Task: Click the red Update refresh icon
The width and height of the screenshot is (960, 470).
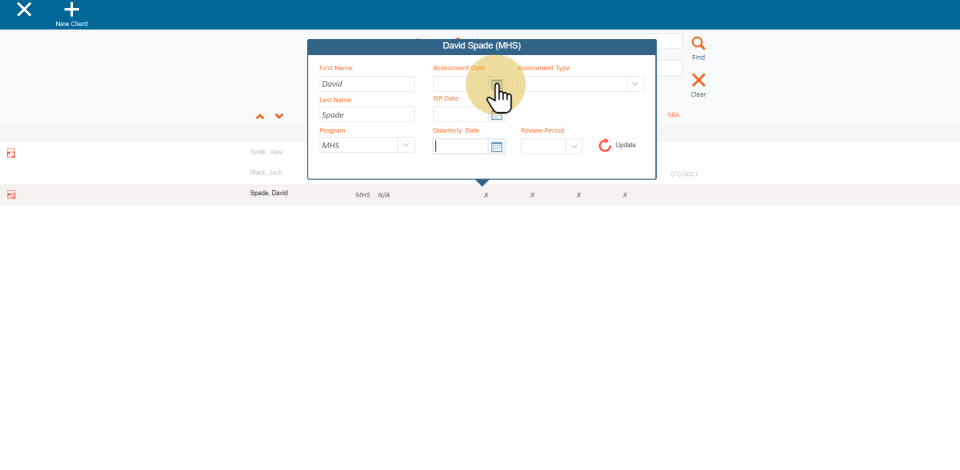Action: 604,146
